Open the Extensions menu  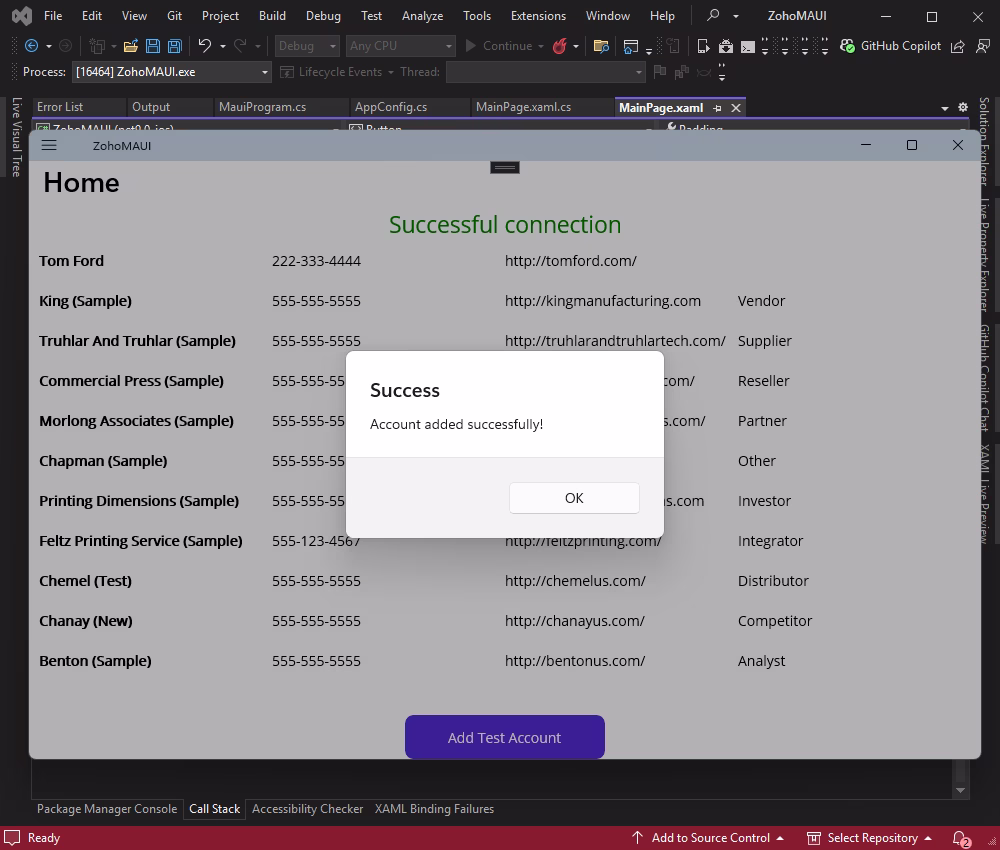[538, 16]
